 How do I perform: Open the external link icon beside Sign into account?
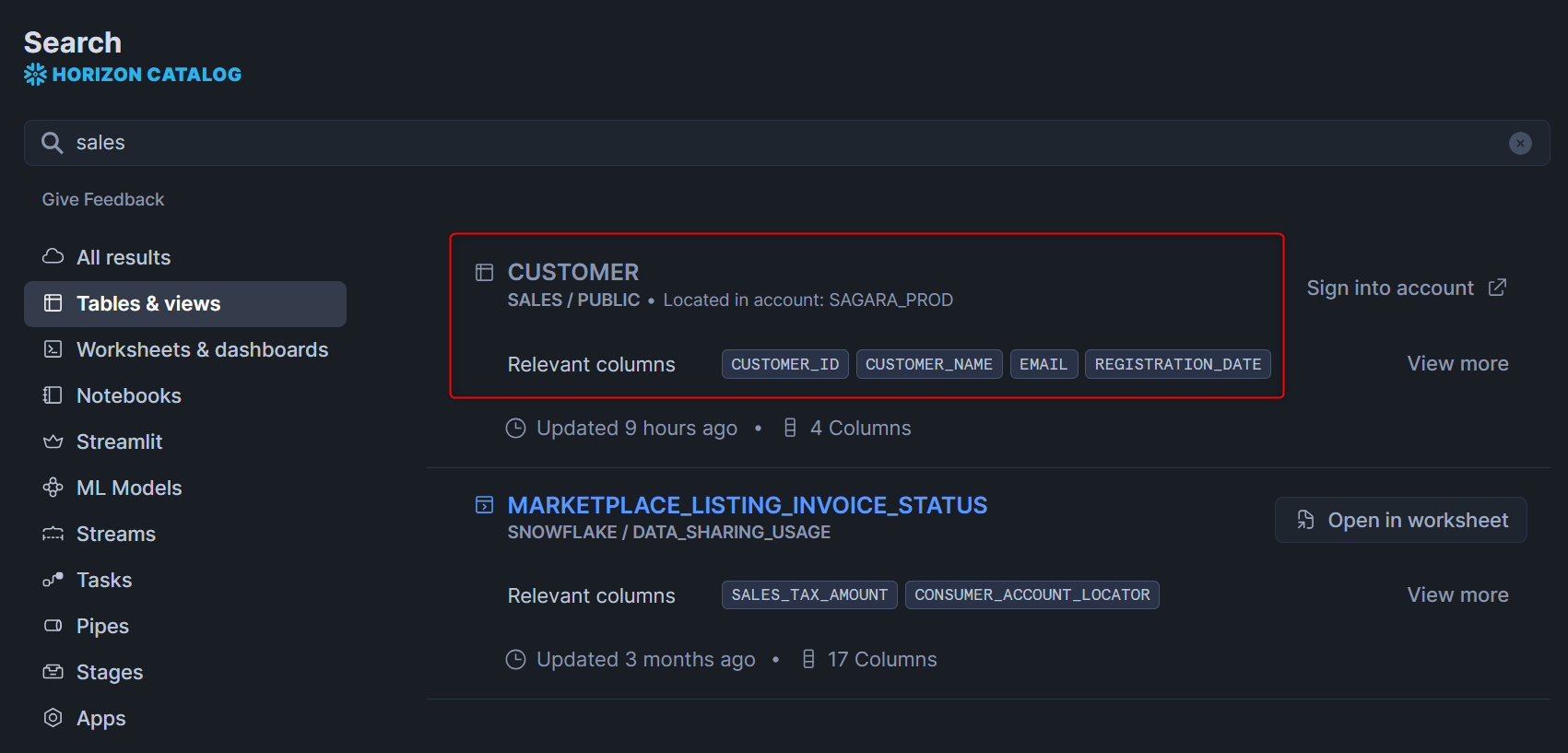click(1498, 288)
